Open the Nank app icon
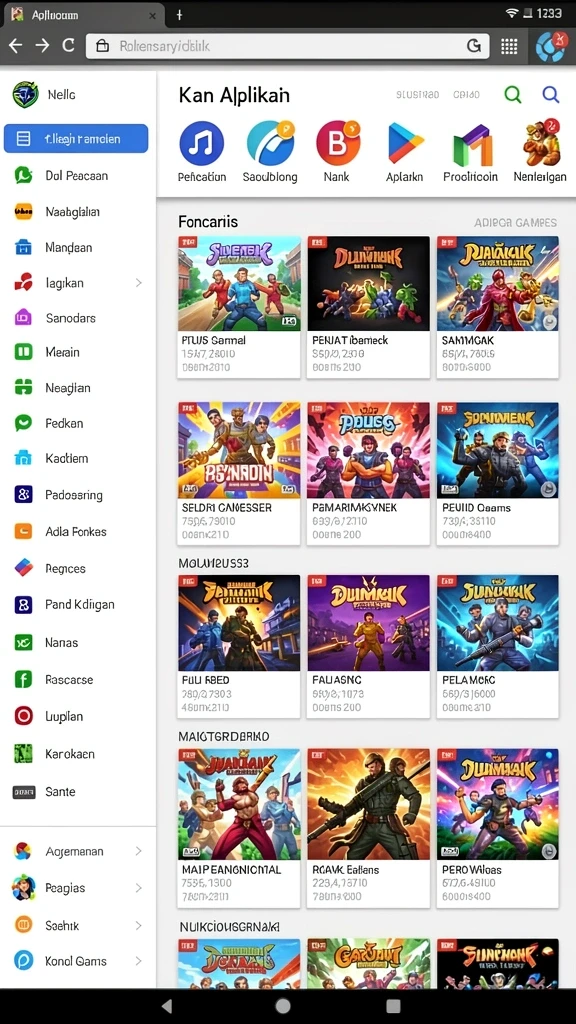 click(337, 143)
